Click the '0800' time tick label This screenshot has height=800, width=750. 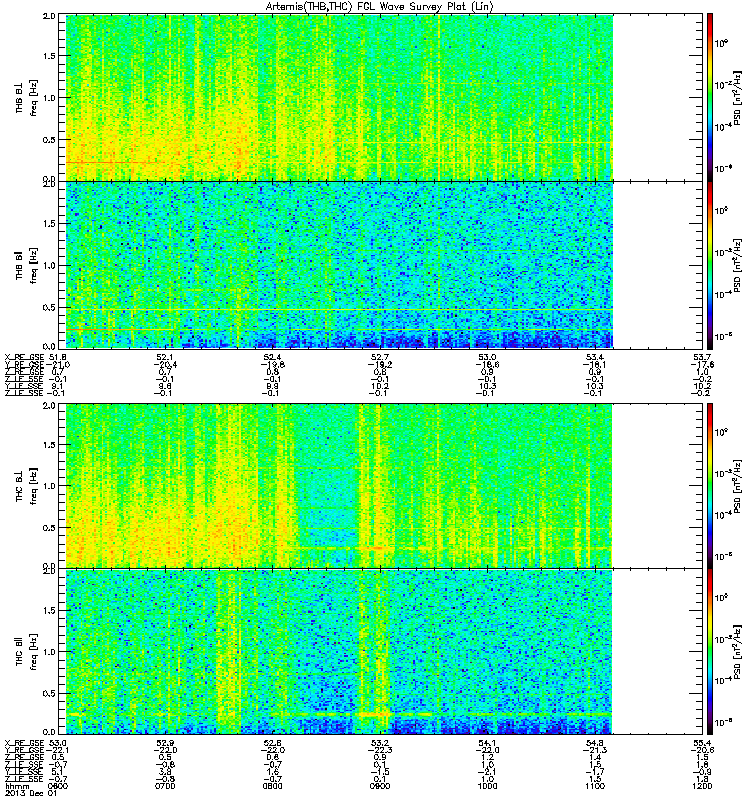point(272,786)
